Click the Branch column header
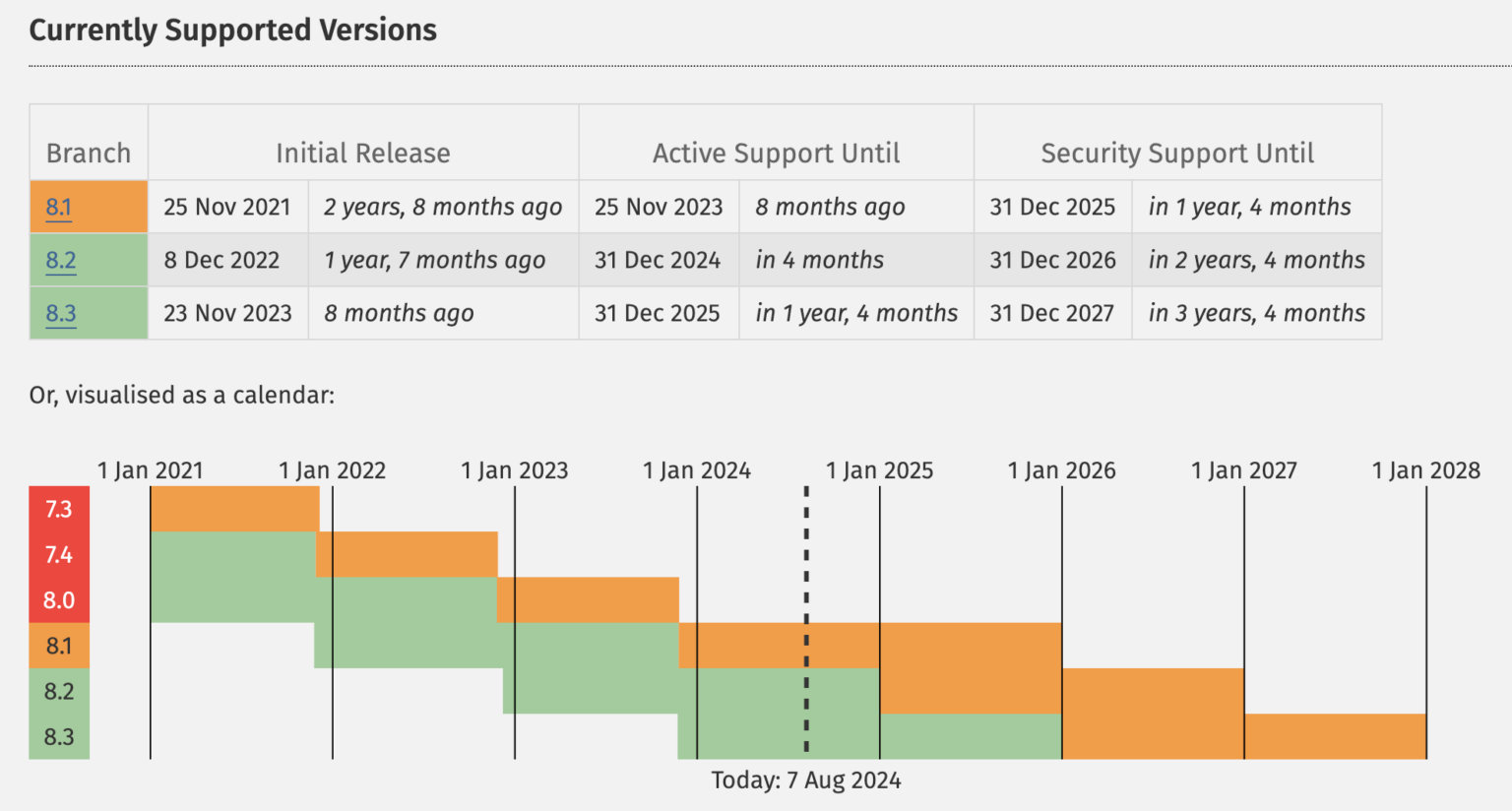The height and width of the screenshot is (811, 1512). coord(89,154)
